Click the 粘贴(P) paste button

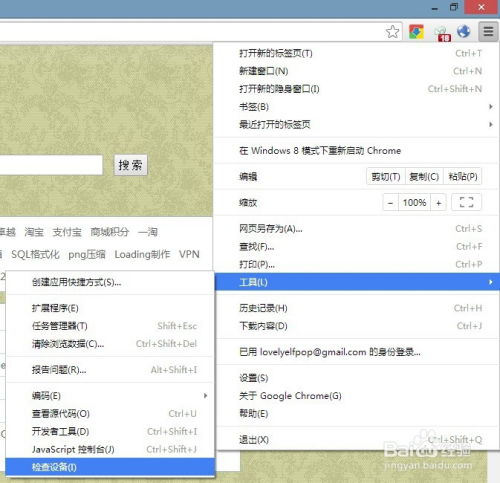[463, 176]
